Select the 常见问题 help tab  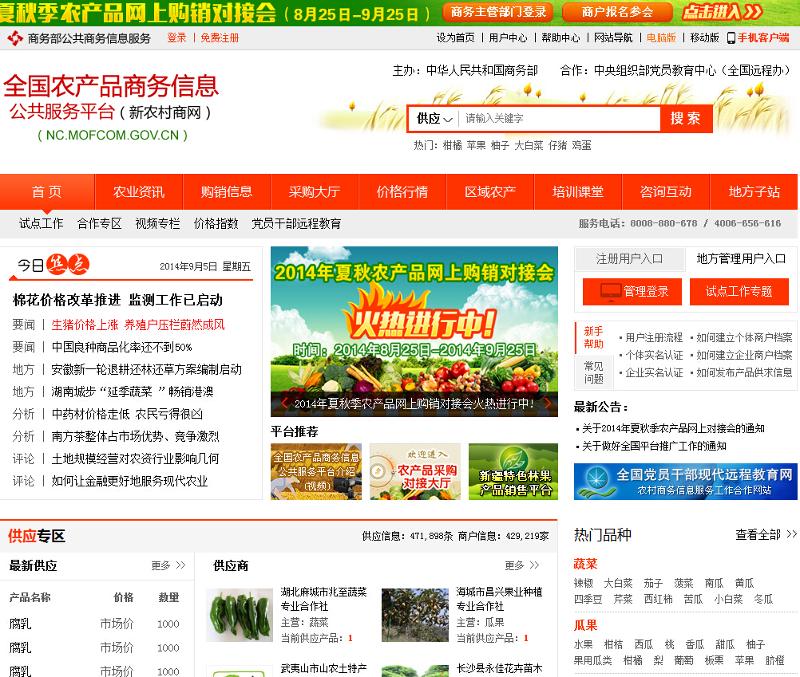[593, 372]
